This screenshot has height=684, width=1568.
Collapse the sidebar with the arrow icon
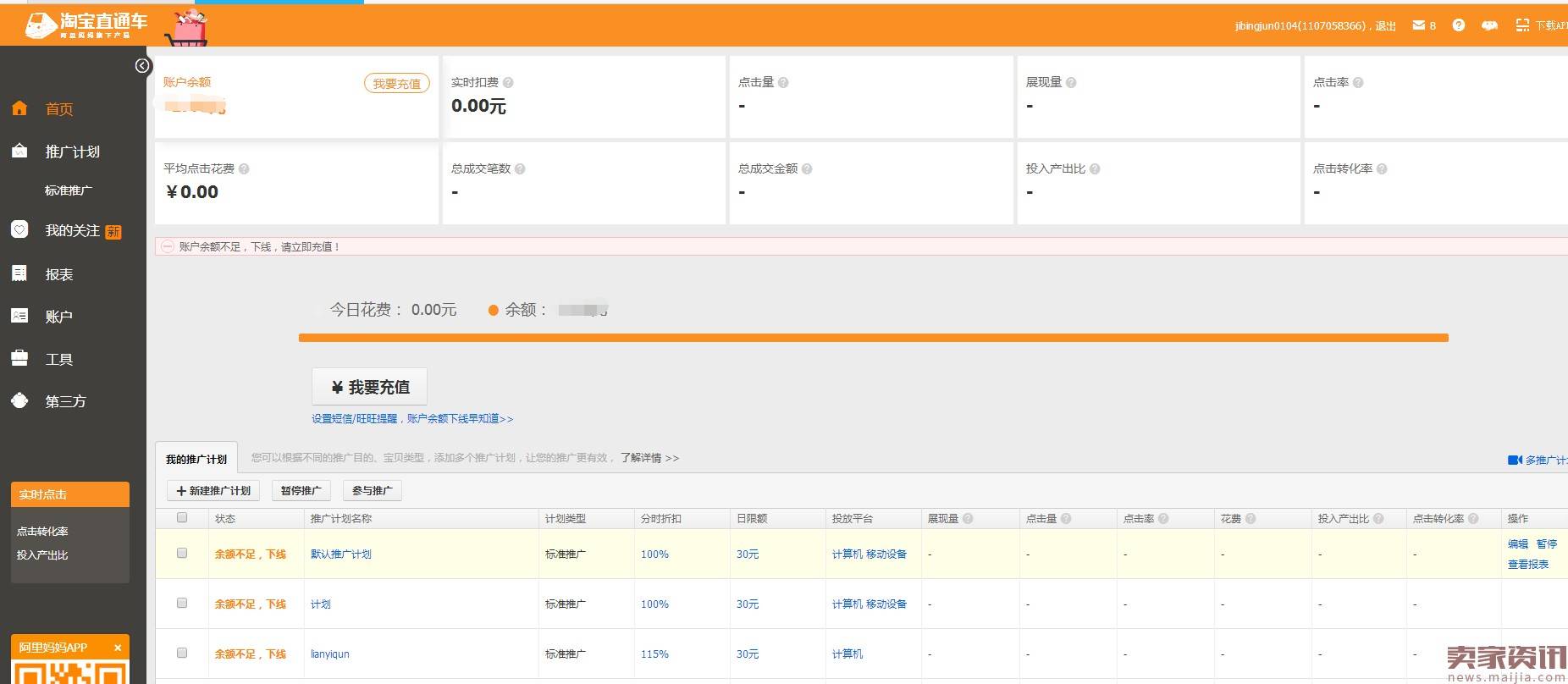click(x=142, y=66)
